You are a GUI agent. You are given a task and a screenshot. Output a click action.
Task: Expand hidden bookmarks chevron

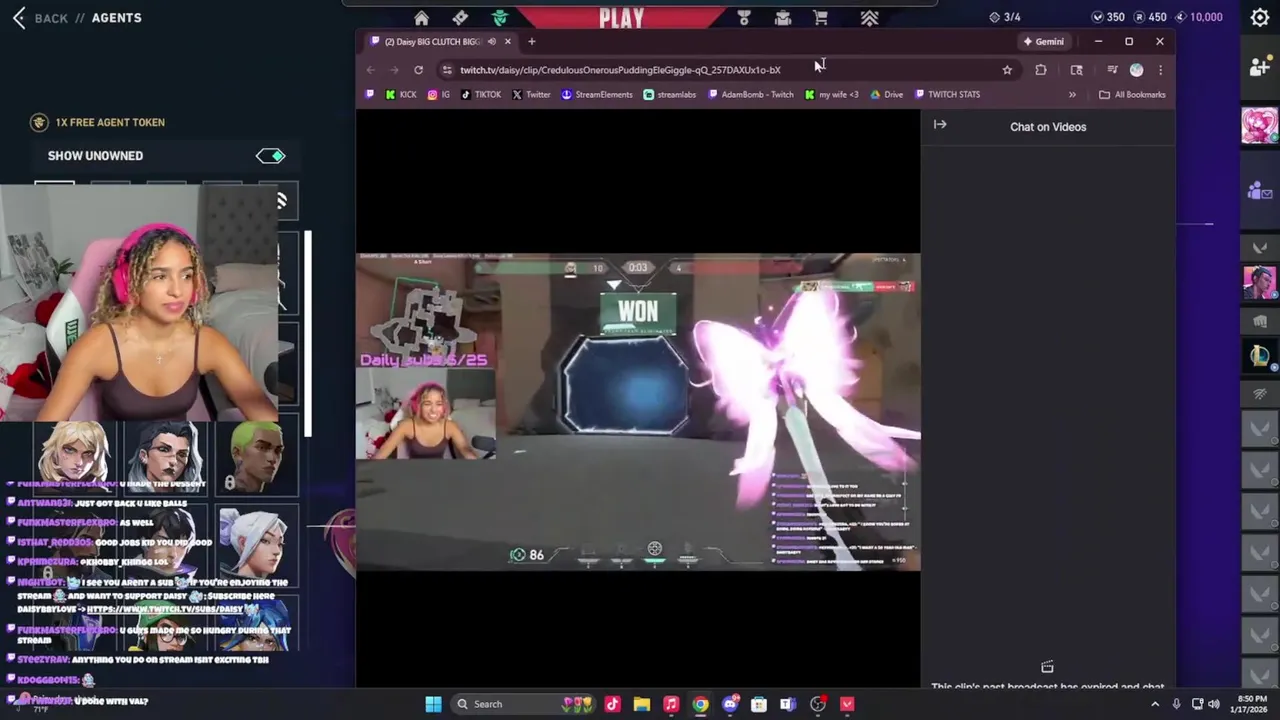(1072, 95)
